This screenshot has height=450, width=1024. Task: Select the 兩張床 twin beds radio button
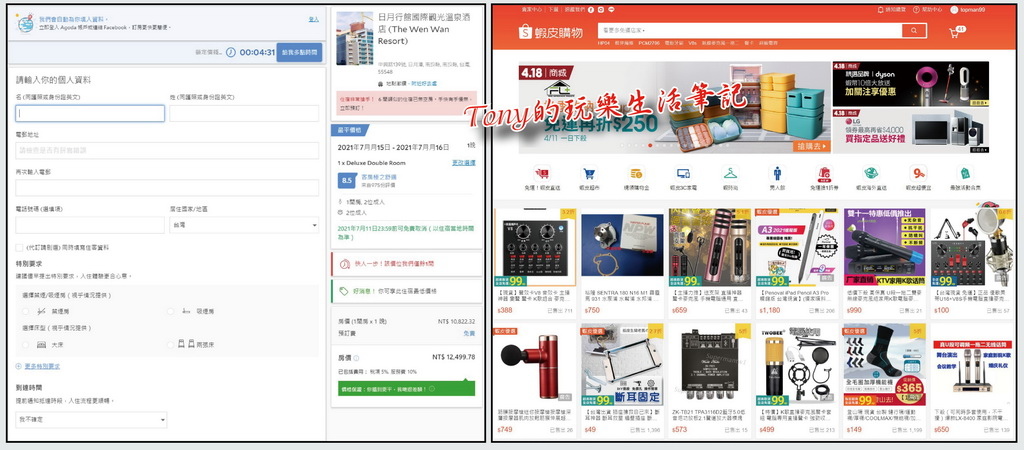pos(171,344)
